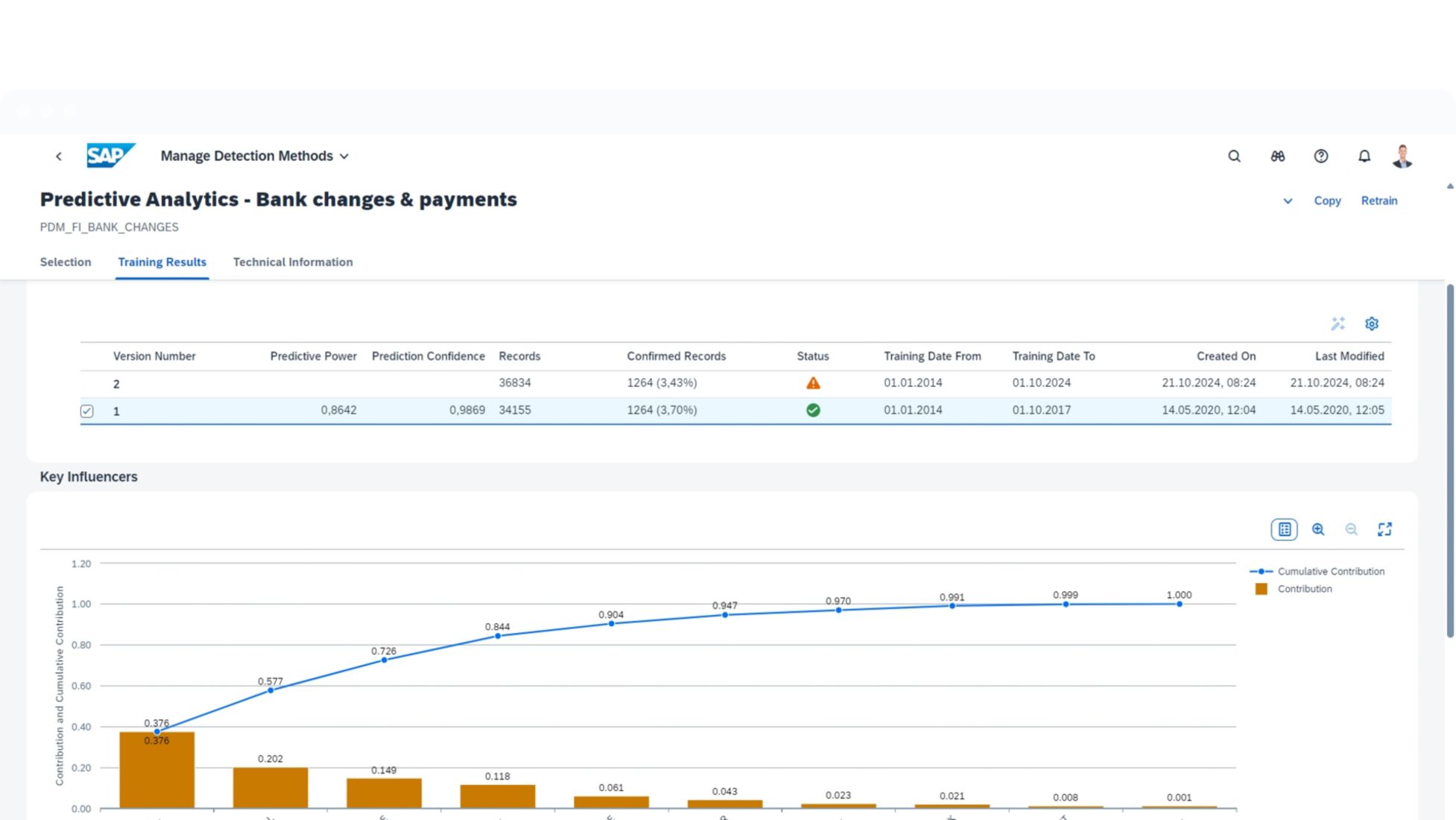Click the Retrain button
Viewport: 1456px width, 820px height.
[1379, 201]
